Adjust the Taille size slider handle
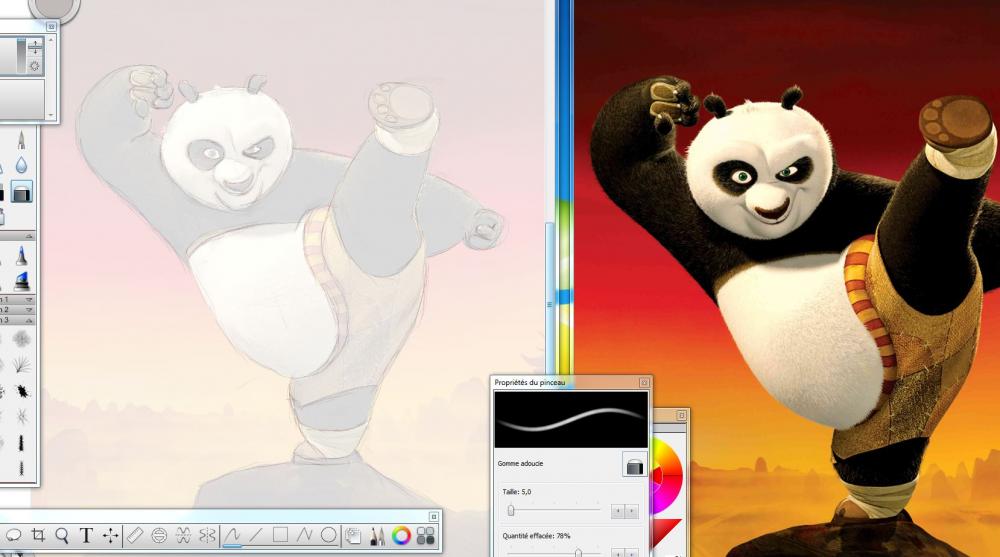Viewport: 1000px width, 557px height. coord(511,510)
